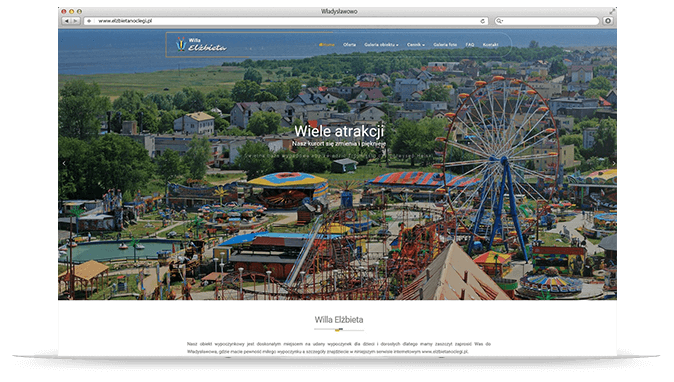Reload the page with the refresh icon
The height and width of the screenshot is (382, 674).
click(x=482, y=21)
